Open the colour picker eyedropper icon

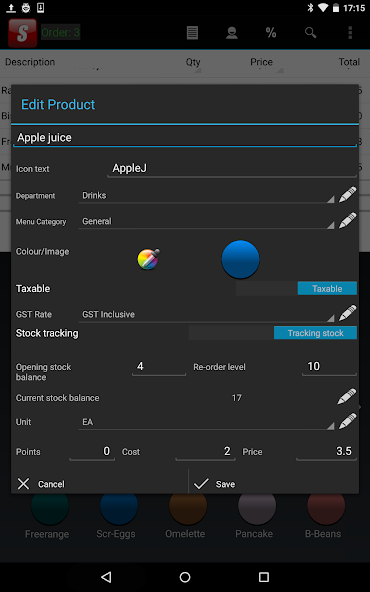tap(148, 259)
